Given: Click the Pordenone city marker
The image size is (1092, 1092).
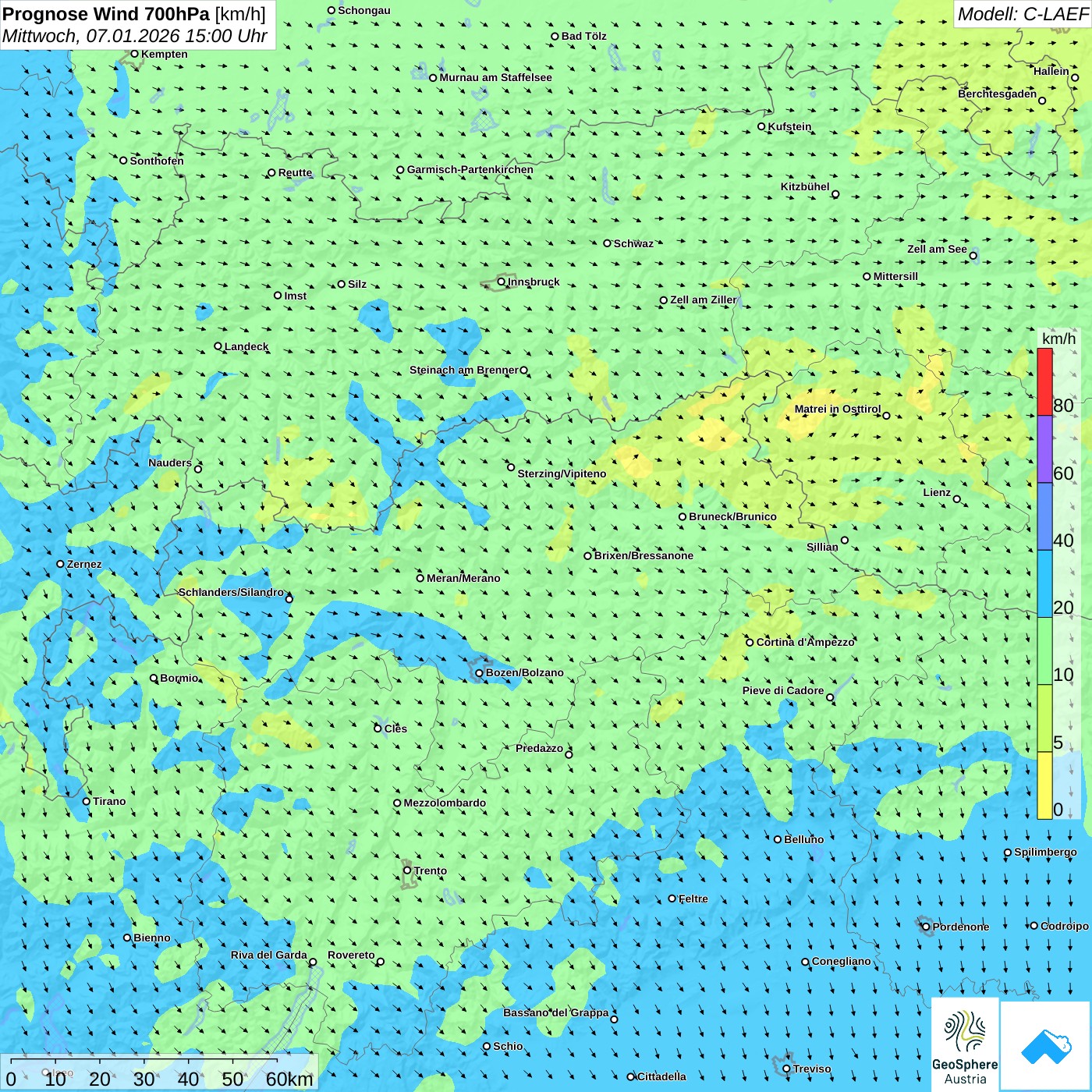Looking at the screenshot, I should tap(927, 927).
